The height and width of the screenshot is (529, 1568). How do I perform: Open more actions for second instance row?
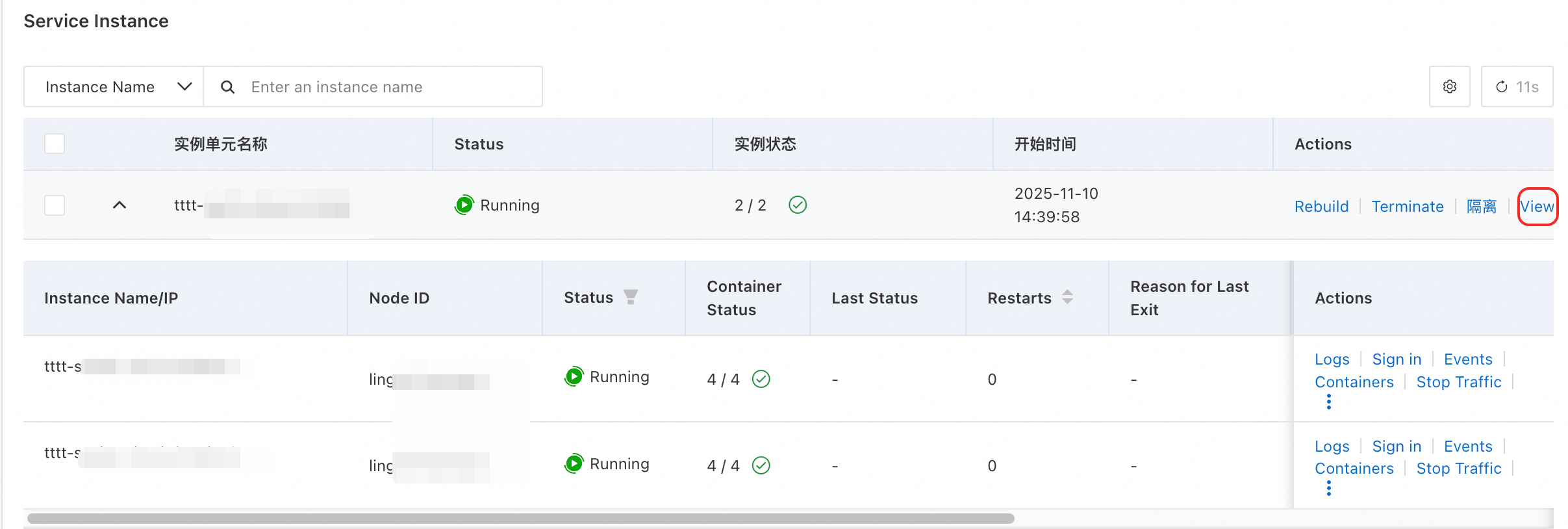1329,489
